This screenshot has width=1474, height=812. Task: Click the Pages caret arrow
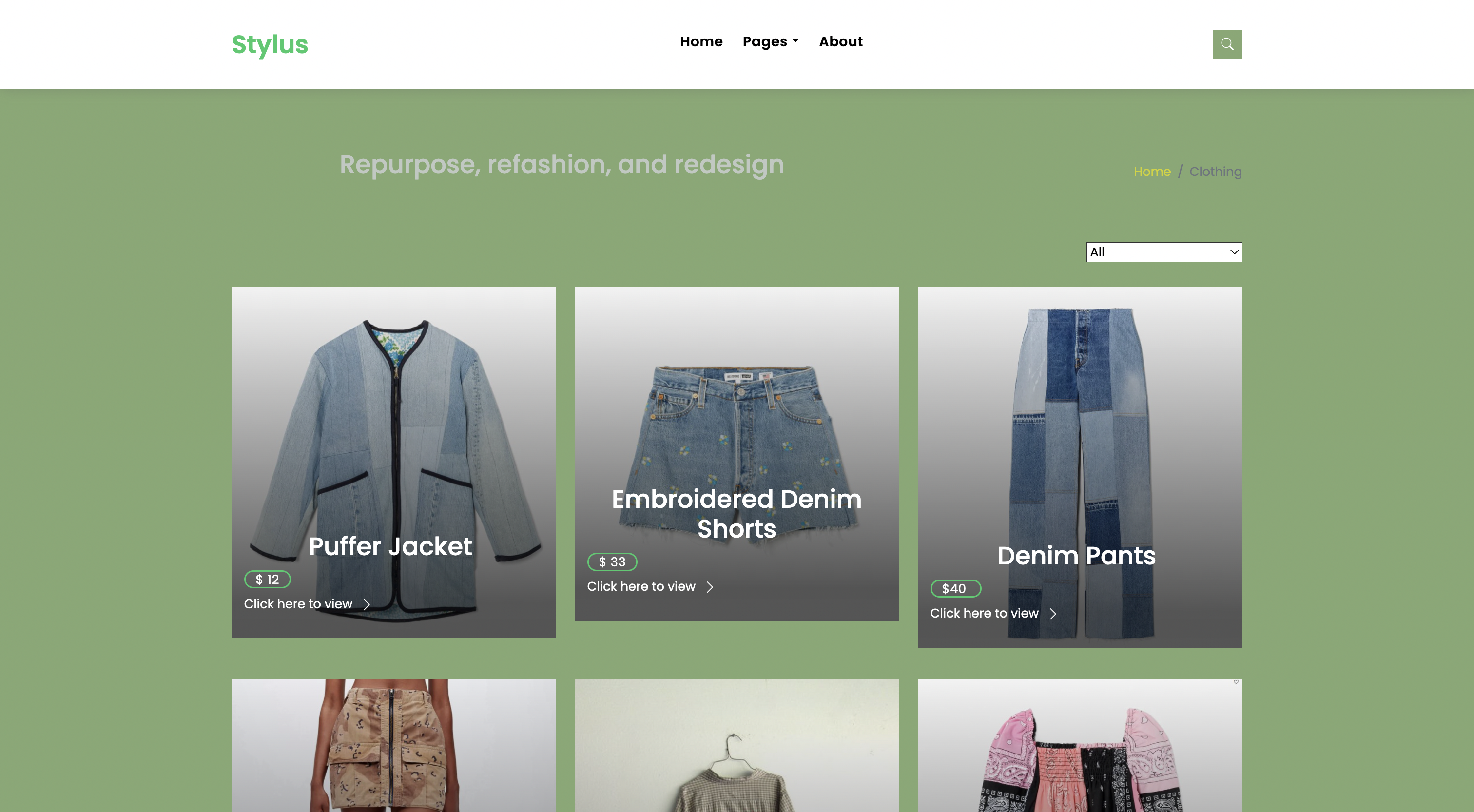[x=795, y=40]
